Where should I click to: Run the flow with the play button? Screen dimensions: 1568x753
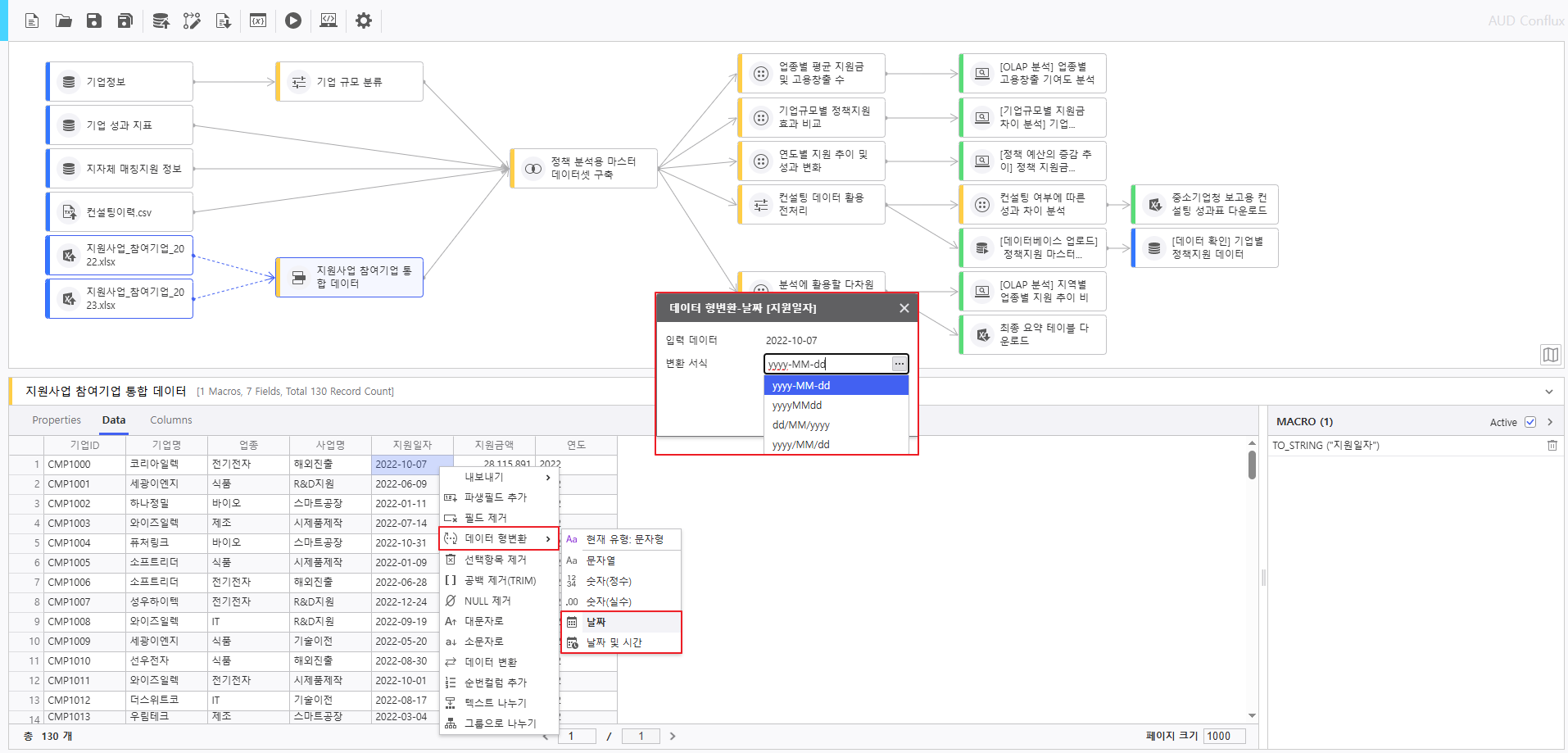293,20
